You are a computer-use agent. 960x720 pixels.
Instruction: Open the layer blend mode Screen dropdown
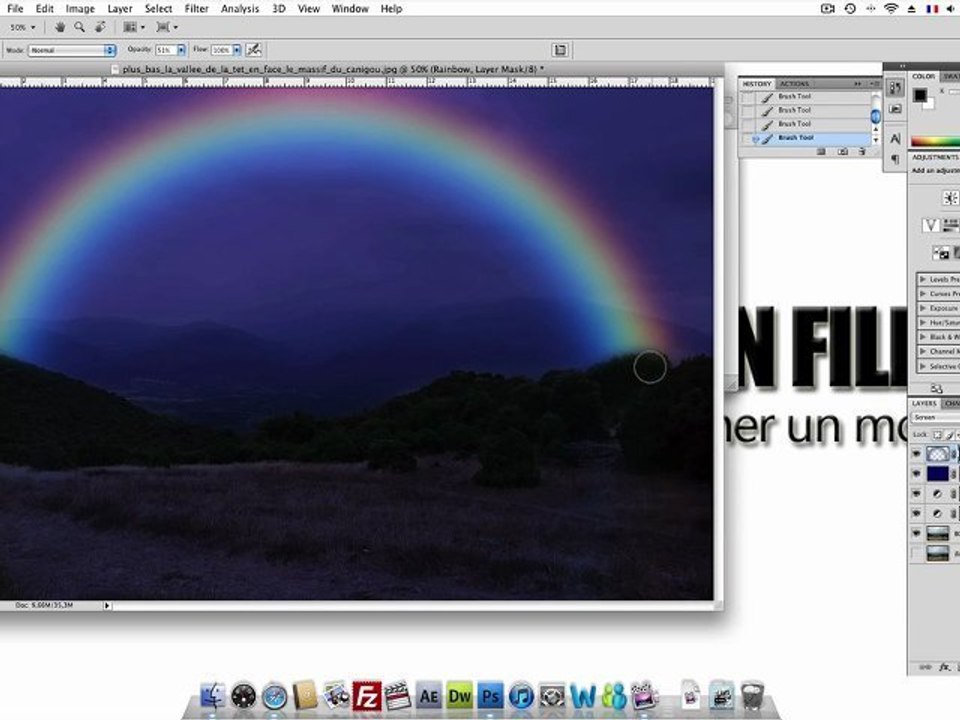935,418
